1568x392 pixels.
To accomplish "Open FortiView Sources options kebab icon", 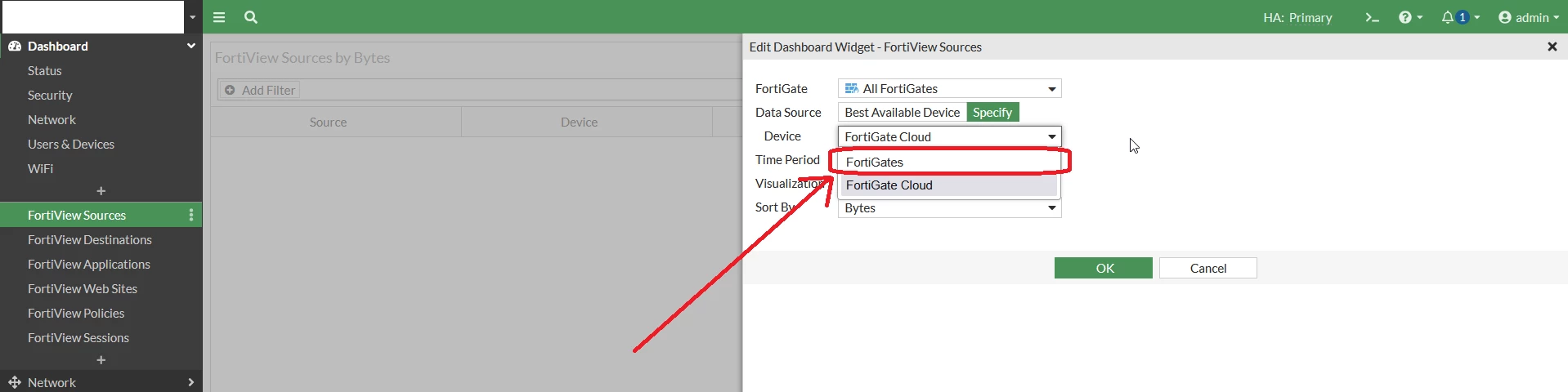I will pos(191,216).
